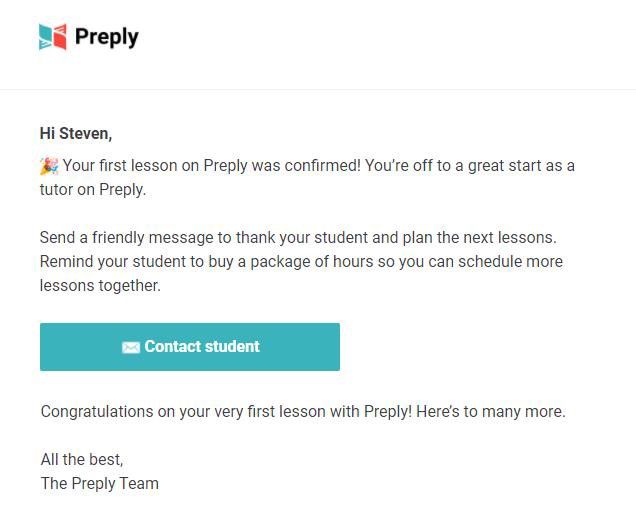Click the Preply book logo icon
636x518 pixels.
pos(52,37)
